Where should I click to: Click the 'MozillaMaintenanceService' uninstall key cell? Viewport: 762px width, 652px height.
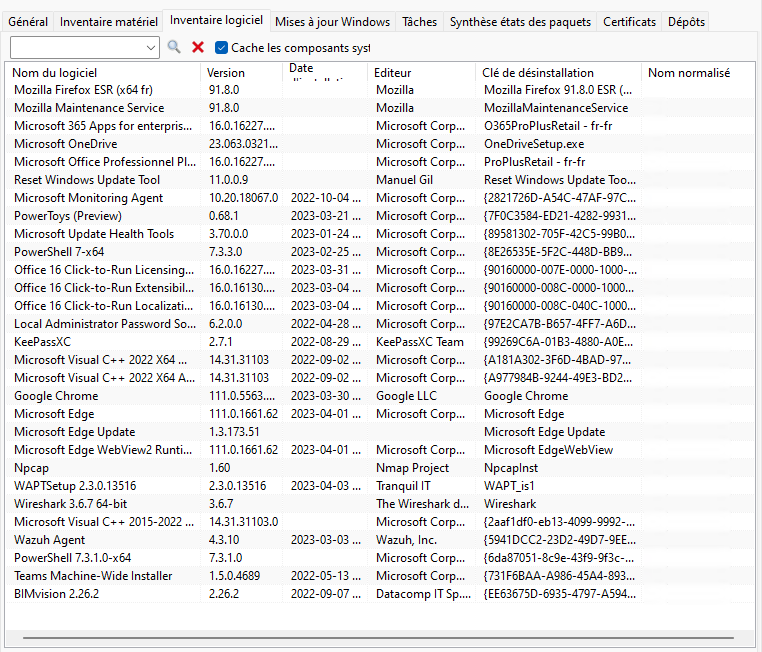click(x=556, y=108)
